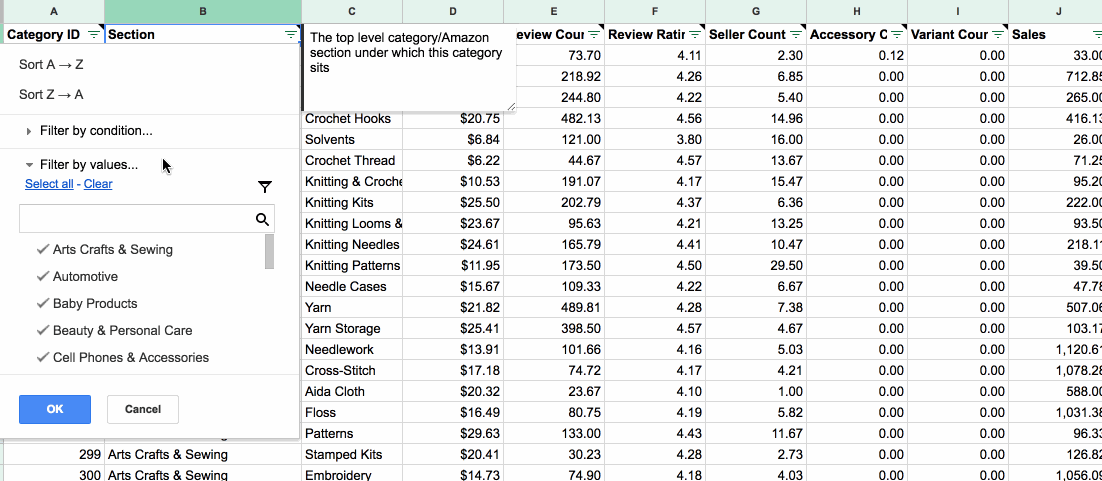Choose Sort Z → A option

[51, 94]
